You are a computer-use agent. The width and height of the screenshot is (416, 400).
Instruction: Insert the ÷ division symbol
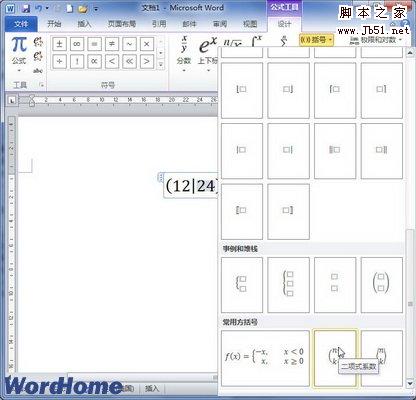[x=59, y=61]
